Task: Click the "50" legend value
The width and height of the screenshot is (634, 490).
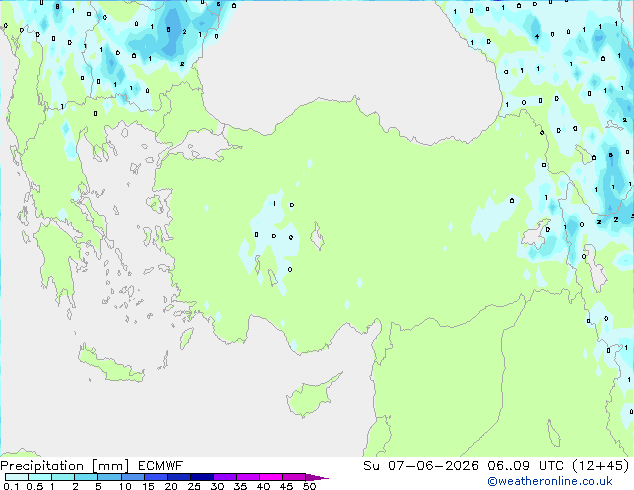Action: (309, 486)
